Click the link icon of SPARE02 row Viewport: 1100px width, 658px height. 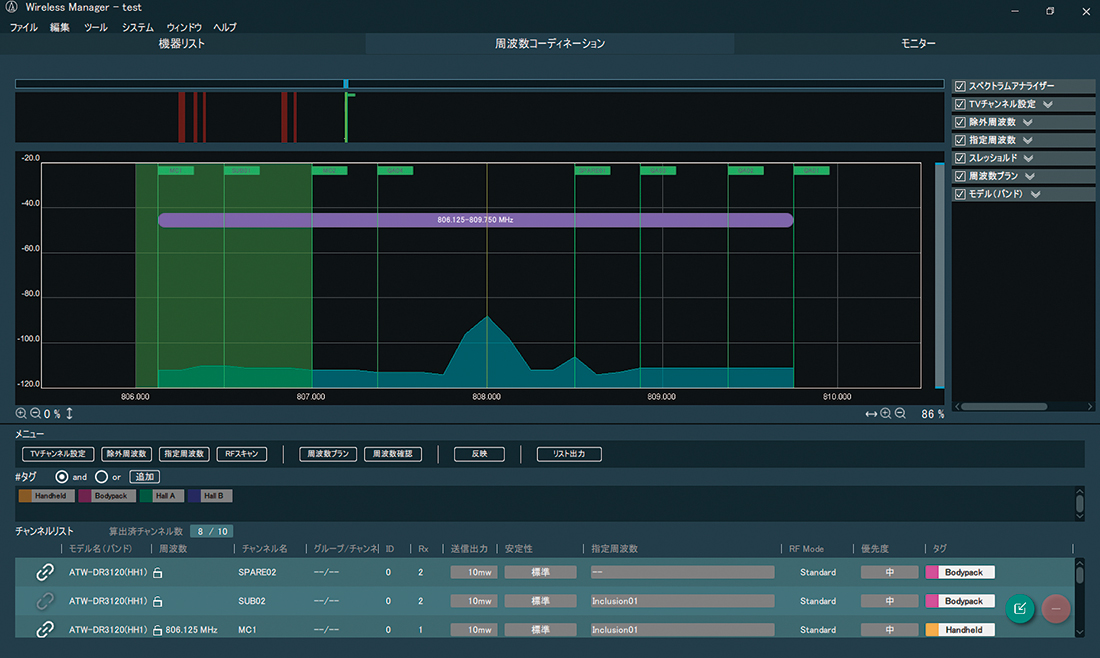tap(45, 572)
